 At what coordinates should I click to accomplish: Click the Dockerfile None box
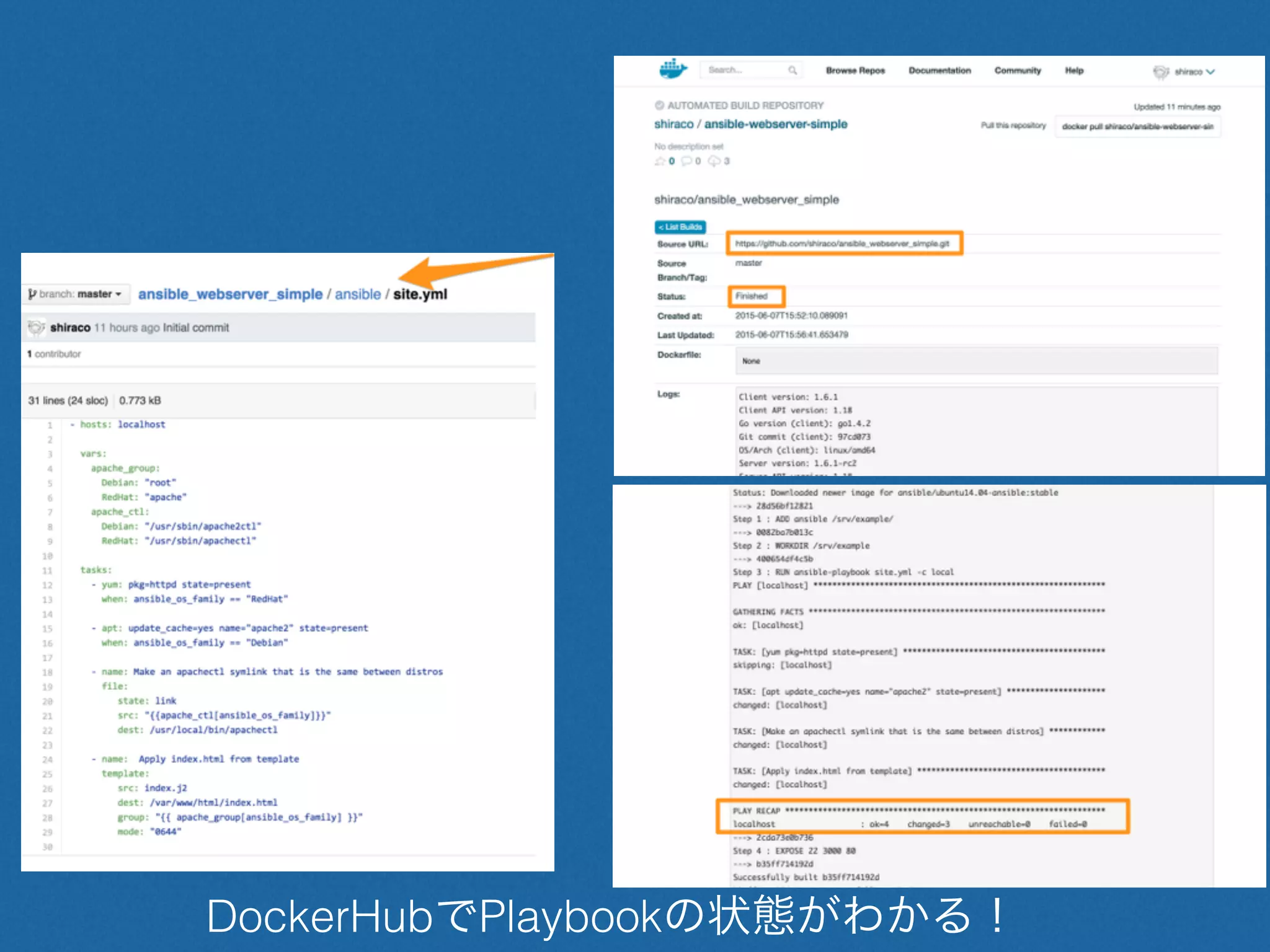pos(976,361)
